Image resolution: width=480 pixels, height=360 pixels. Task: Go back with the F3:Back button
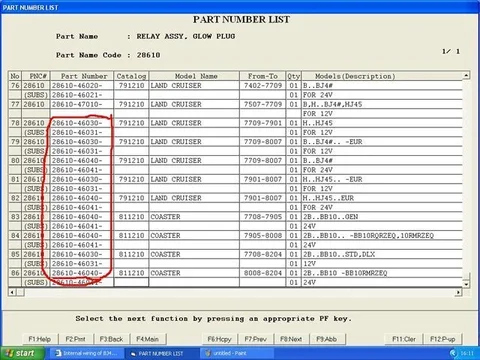point(111,339)
